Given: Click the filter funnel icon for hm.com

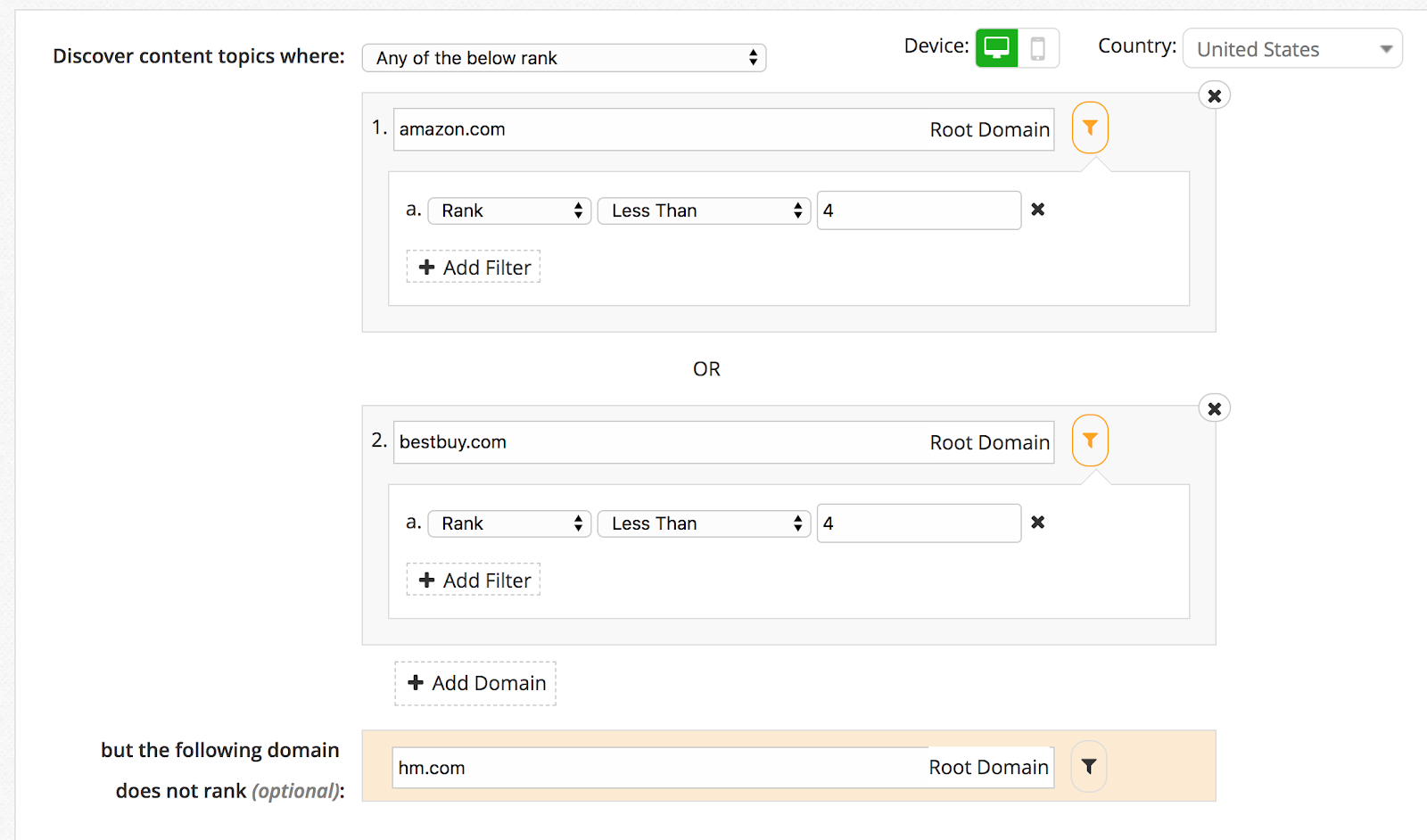Looking at the screenshot, I should click(x=1089, y=767).
